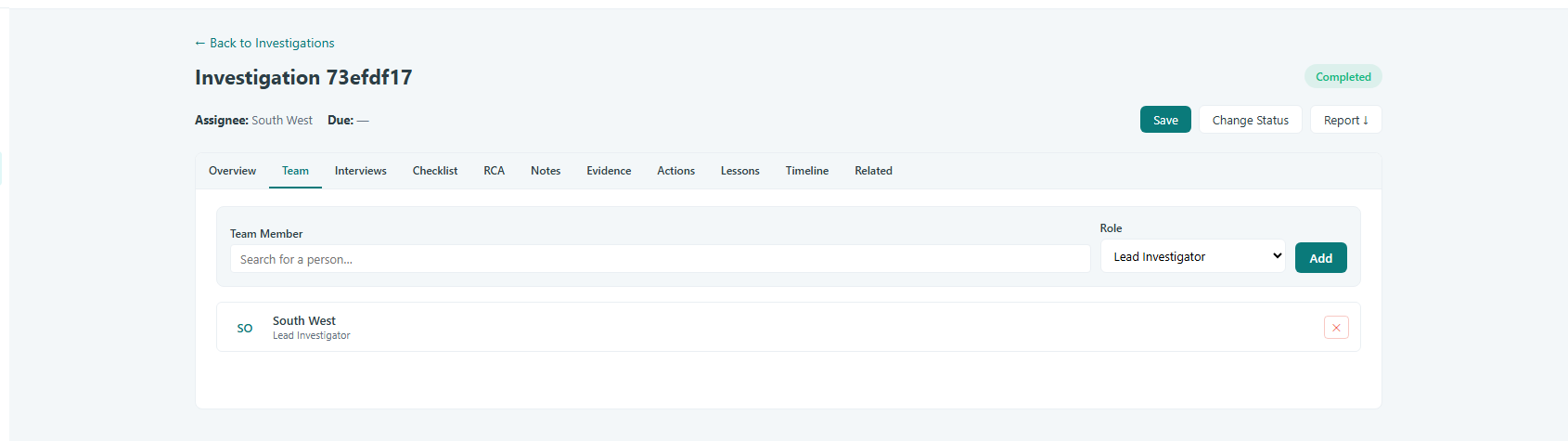This screenshot has height=441, width=1568.
Task: Click the Save button
Action: coord(1165,120)
